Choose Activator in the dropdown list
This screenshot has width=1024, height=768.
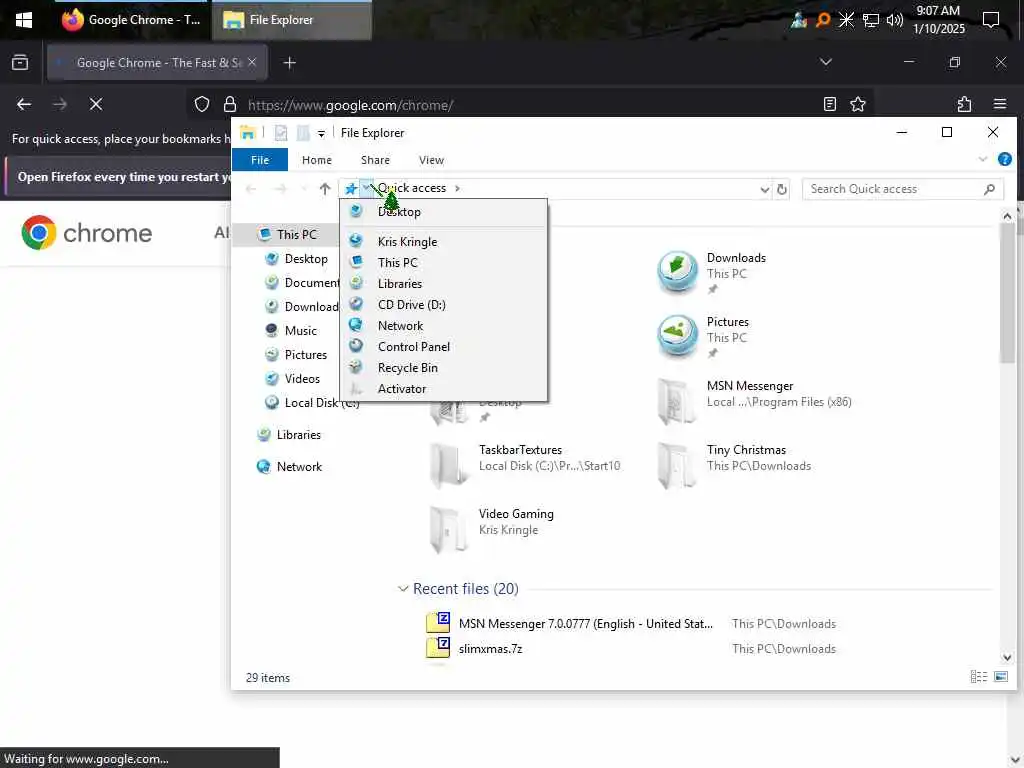(x=443, y=389)
